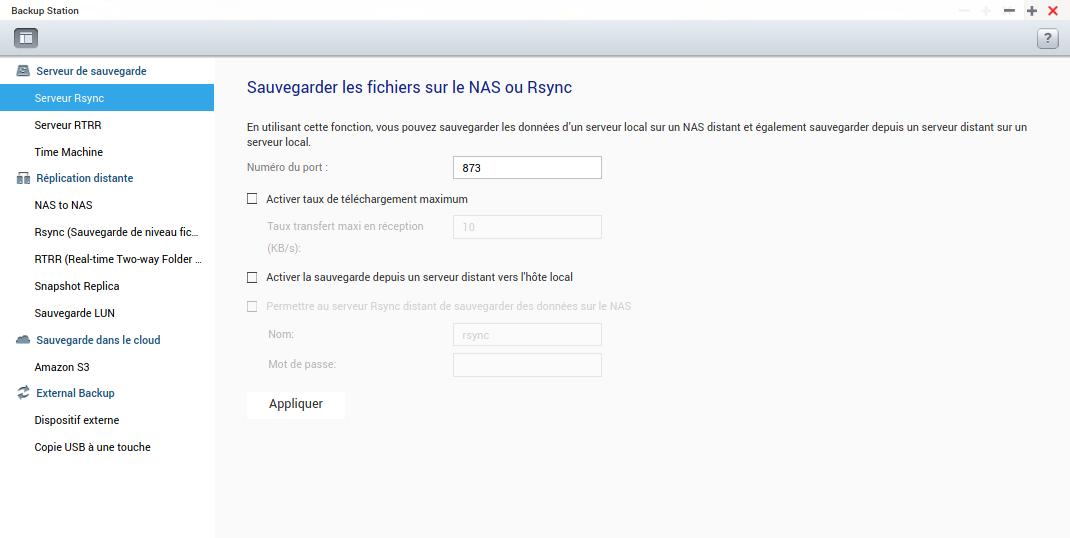Open the Serveur RTRR page
The height and width of the screenshot is (538, 1070).
[x=68, y=125]
